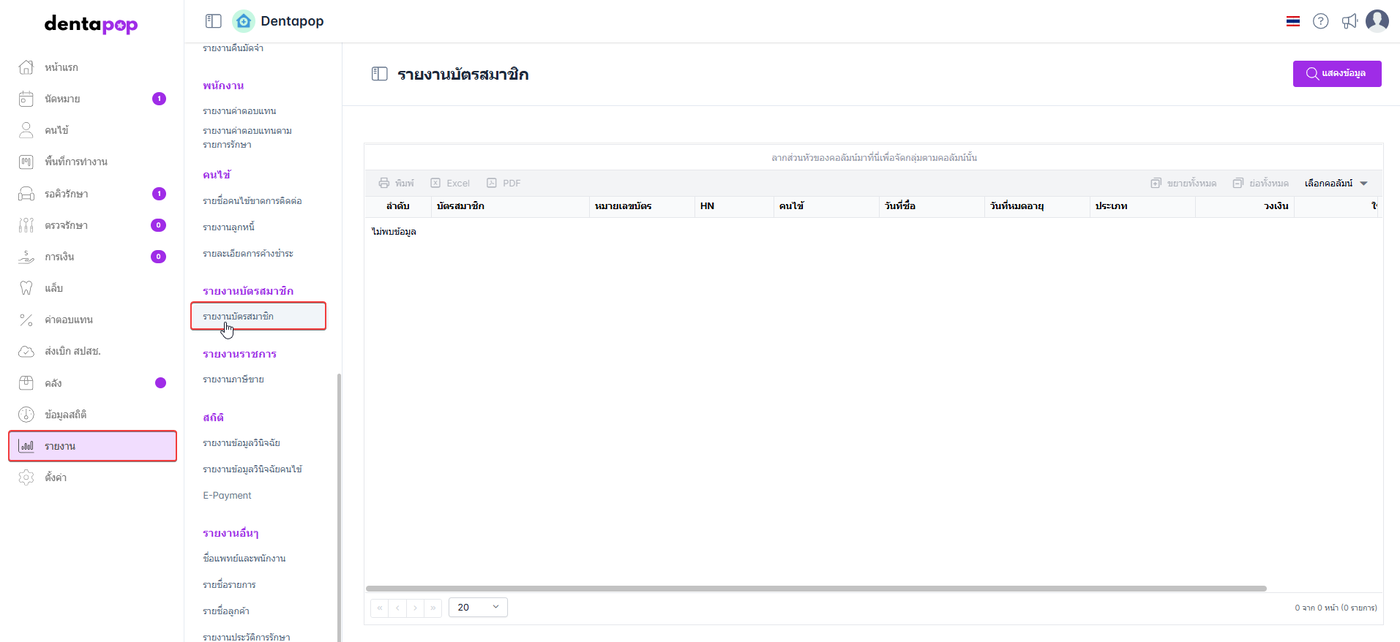Open the รายงานลูกหนี้ report link

pyautogui.click(x=231, y=227)
